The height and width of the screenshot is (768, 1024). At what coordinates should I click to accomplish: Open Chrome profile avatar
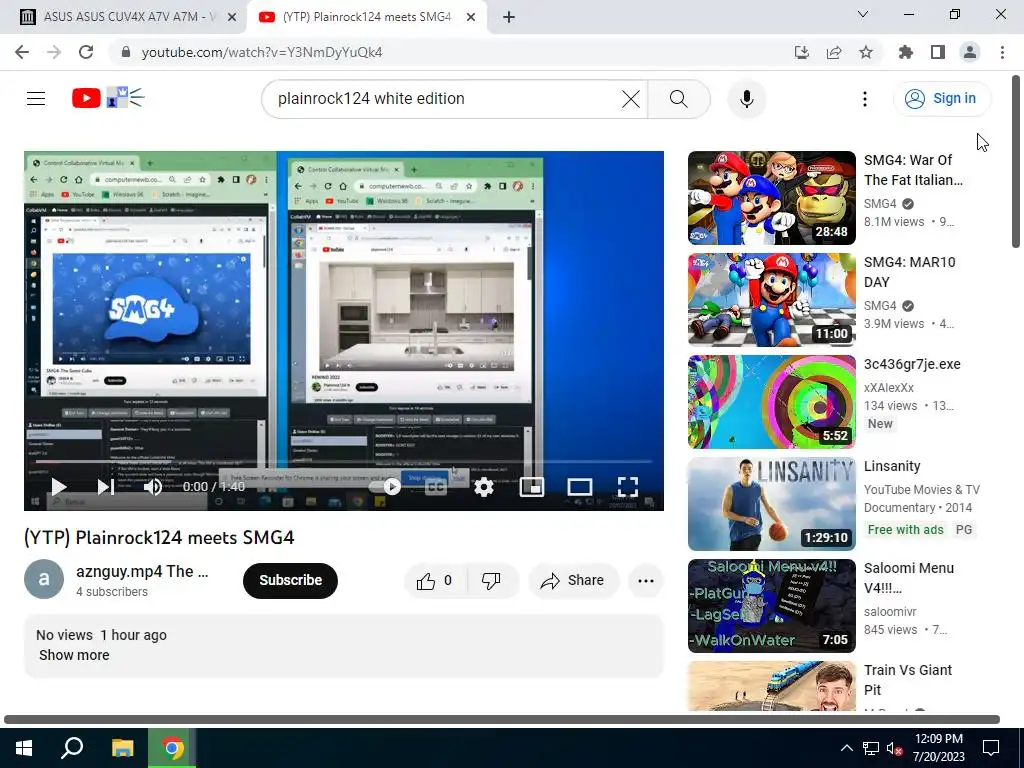[970, 52]
